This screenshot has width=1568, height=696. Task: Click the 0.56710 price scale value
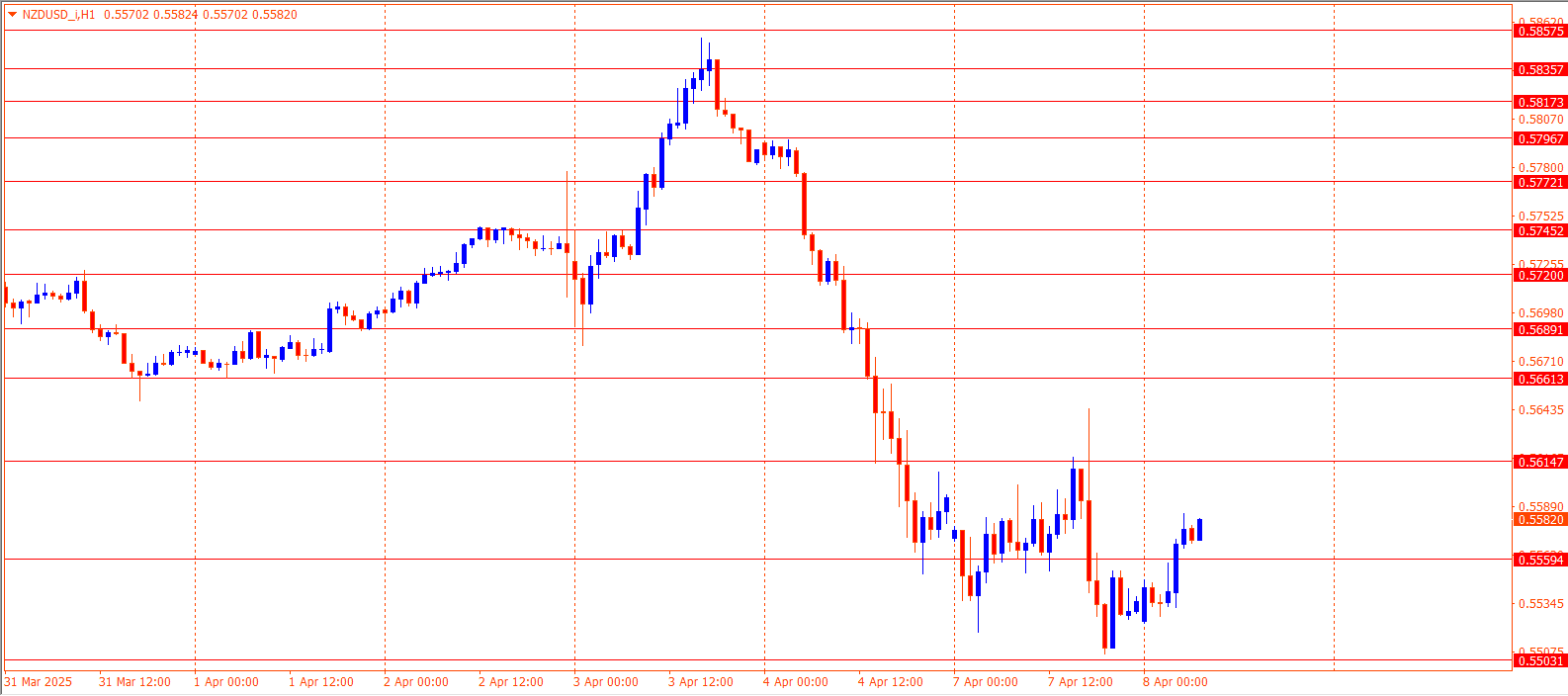pos(1541,362)
